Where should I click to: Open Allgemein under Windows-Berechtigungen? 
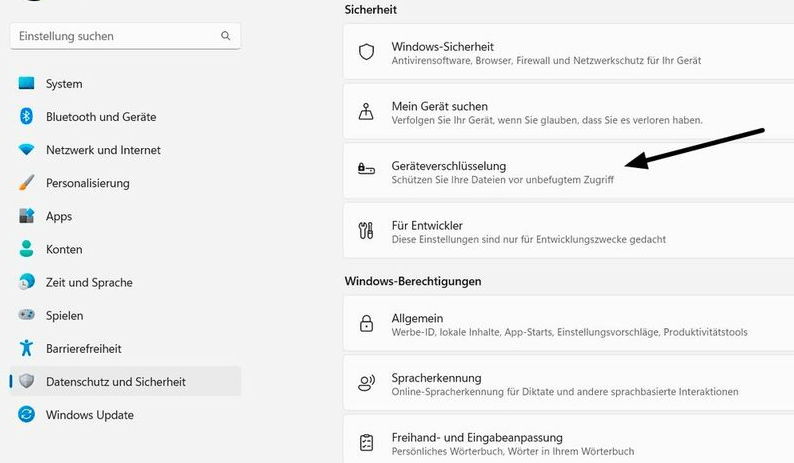click(x=417, y=318)
